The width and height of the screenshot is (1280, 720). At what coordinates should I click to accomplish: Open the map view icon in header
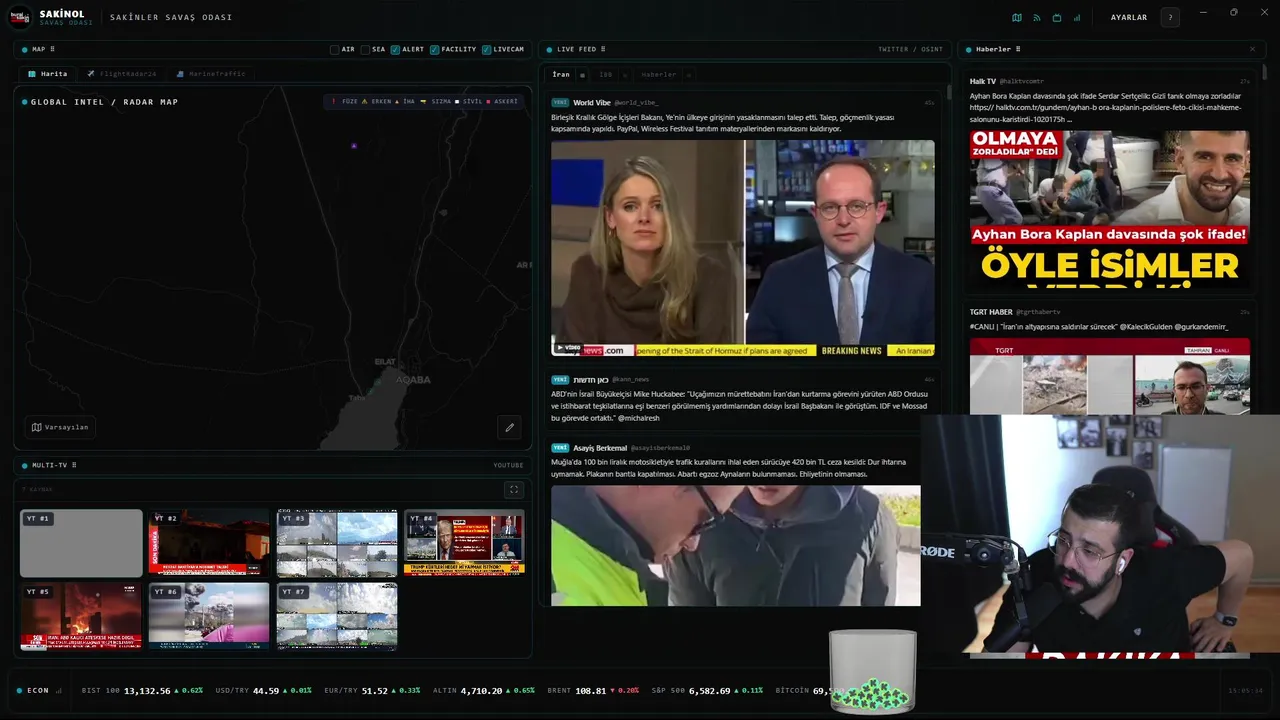[1017, 17]
